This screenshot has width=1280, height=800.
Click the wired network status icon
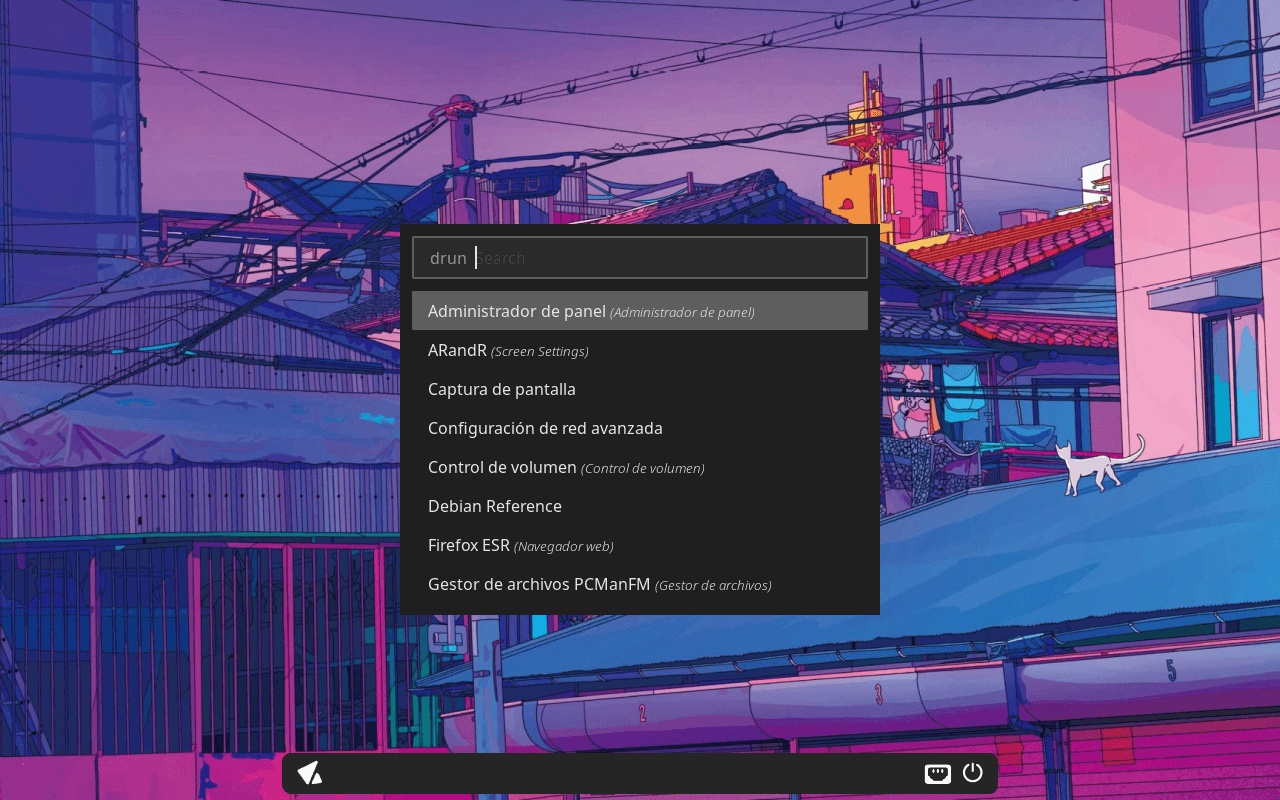click(937, 773)
